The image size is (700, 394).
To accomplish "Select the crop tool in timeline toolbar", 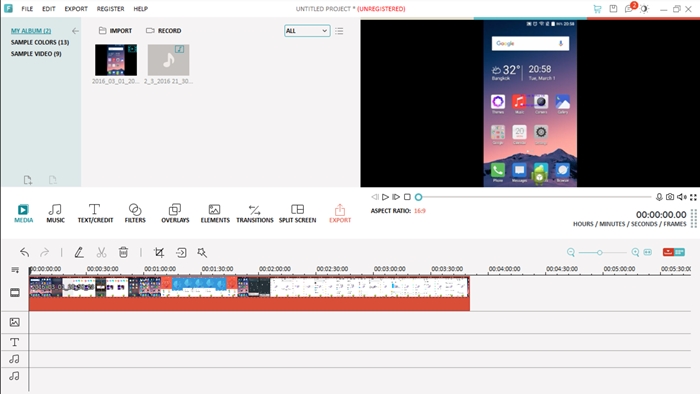I will click(x=159, y=253).
